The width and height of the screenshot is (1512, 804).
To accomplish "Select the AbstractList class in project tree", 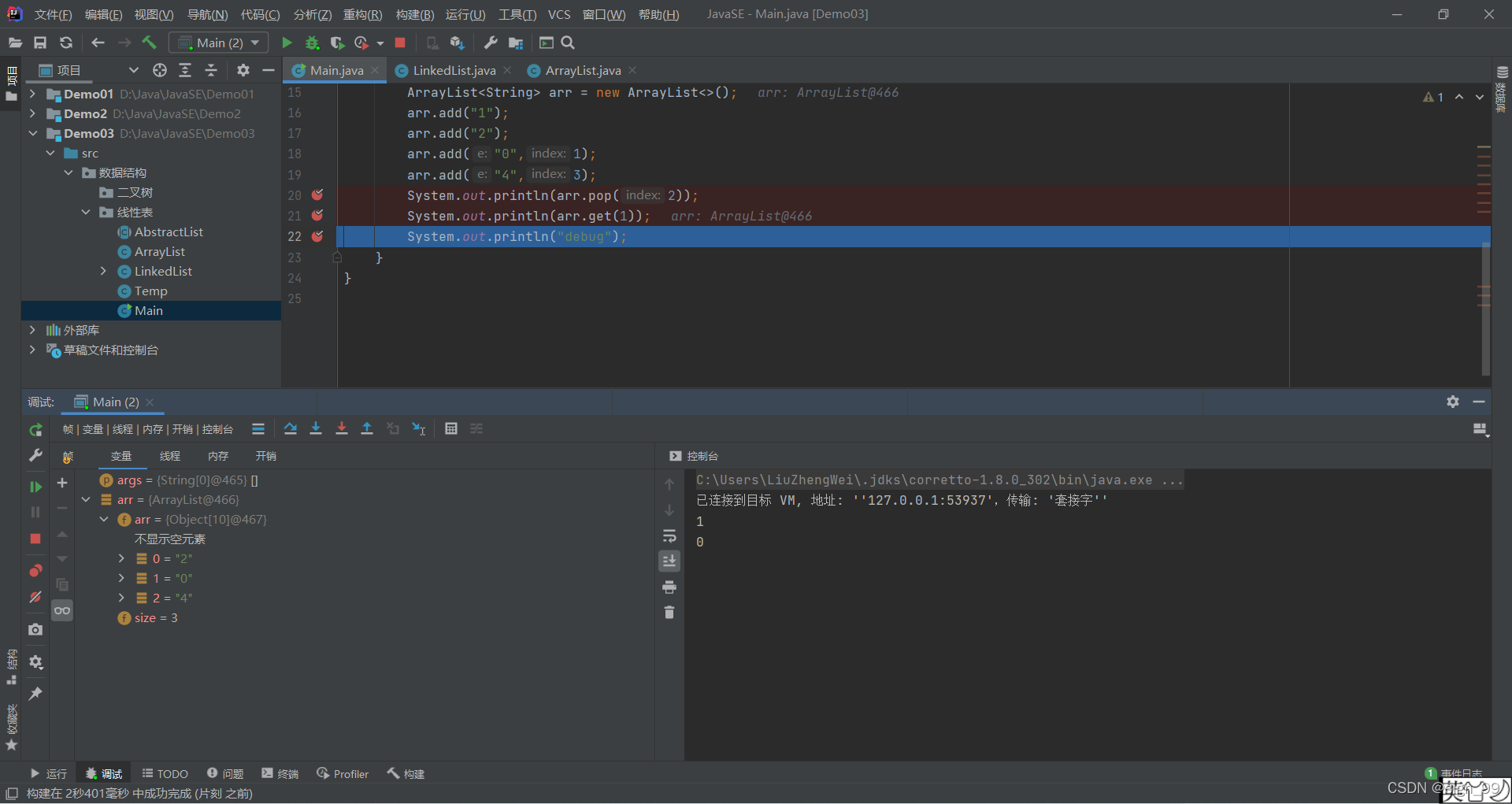I will click(169, 232).
